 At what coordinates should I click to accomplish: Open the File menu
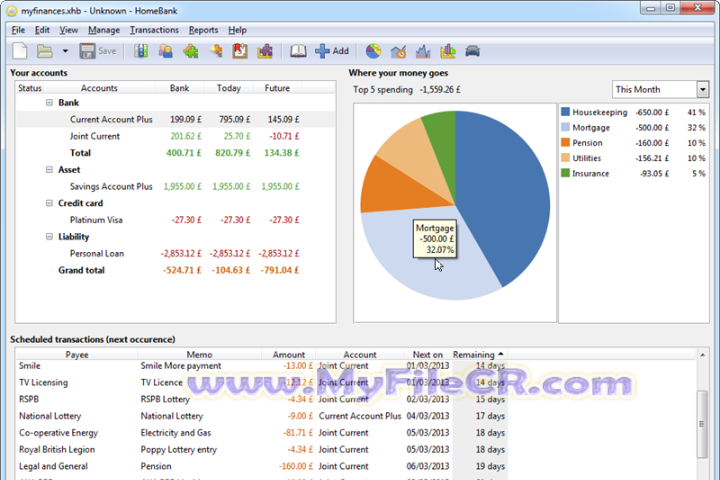tap(18, 30)
